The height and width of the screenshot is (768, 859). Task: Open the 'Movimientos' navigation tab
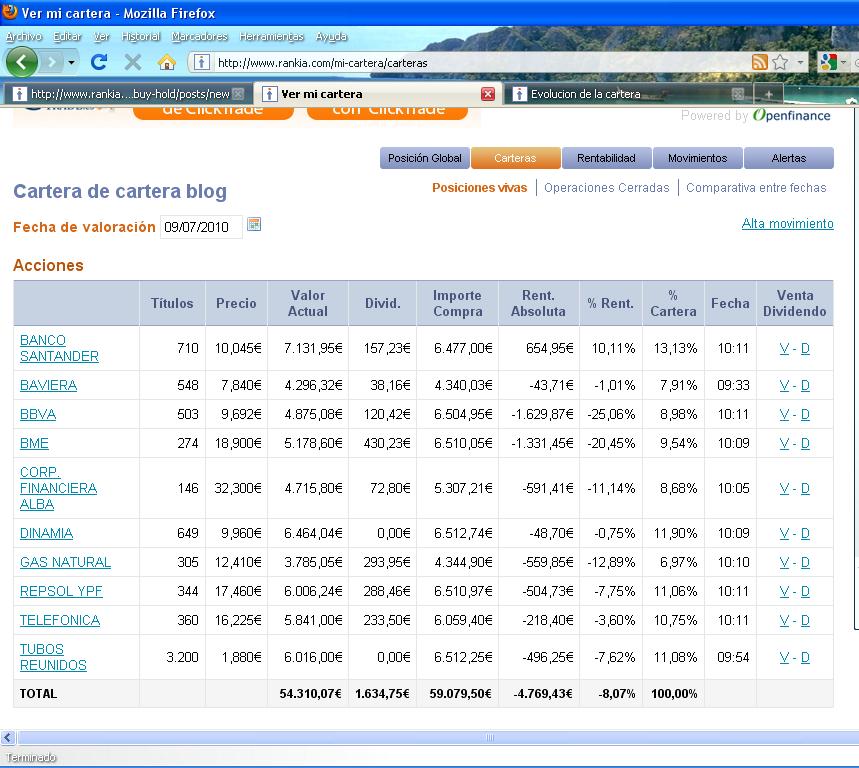point(698,158)
